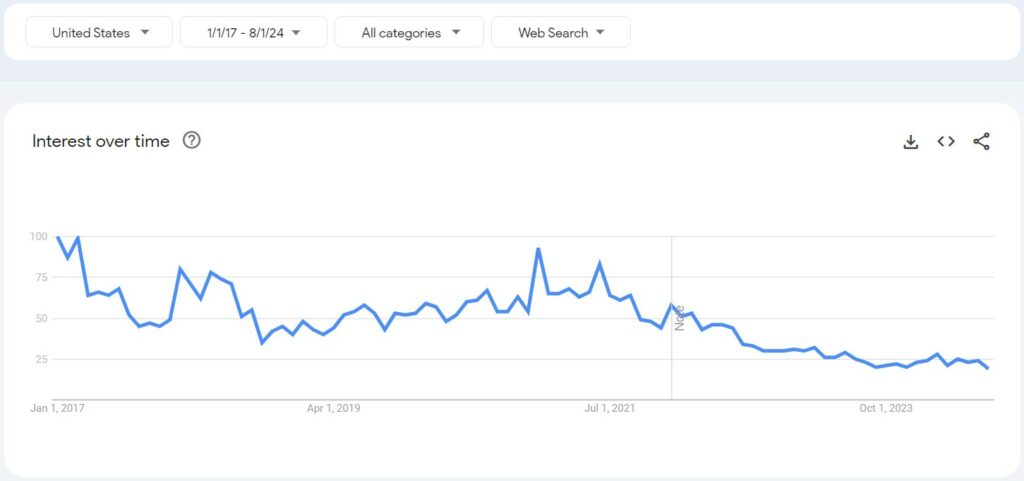Screen dimensions: 1024x481
Task: Open the United States region dropdown
Action: (99, 33)
